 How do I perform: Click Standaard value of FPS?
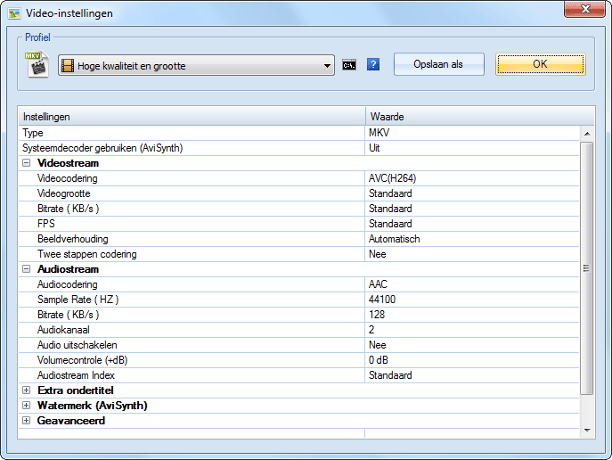(x=390, y=224)
